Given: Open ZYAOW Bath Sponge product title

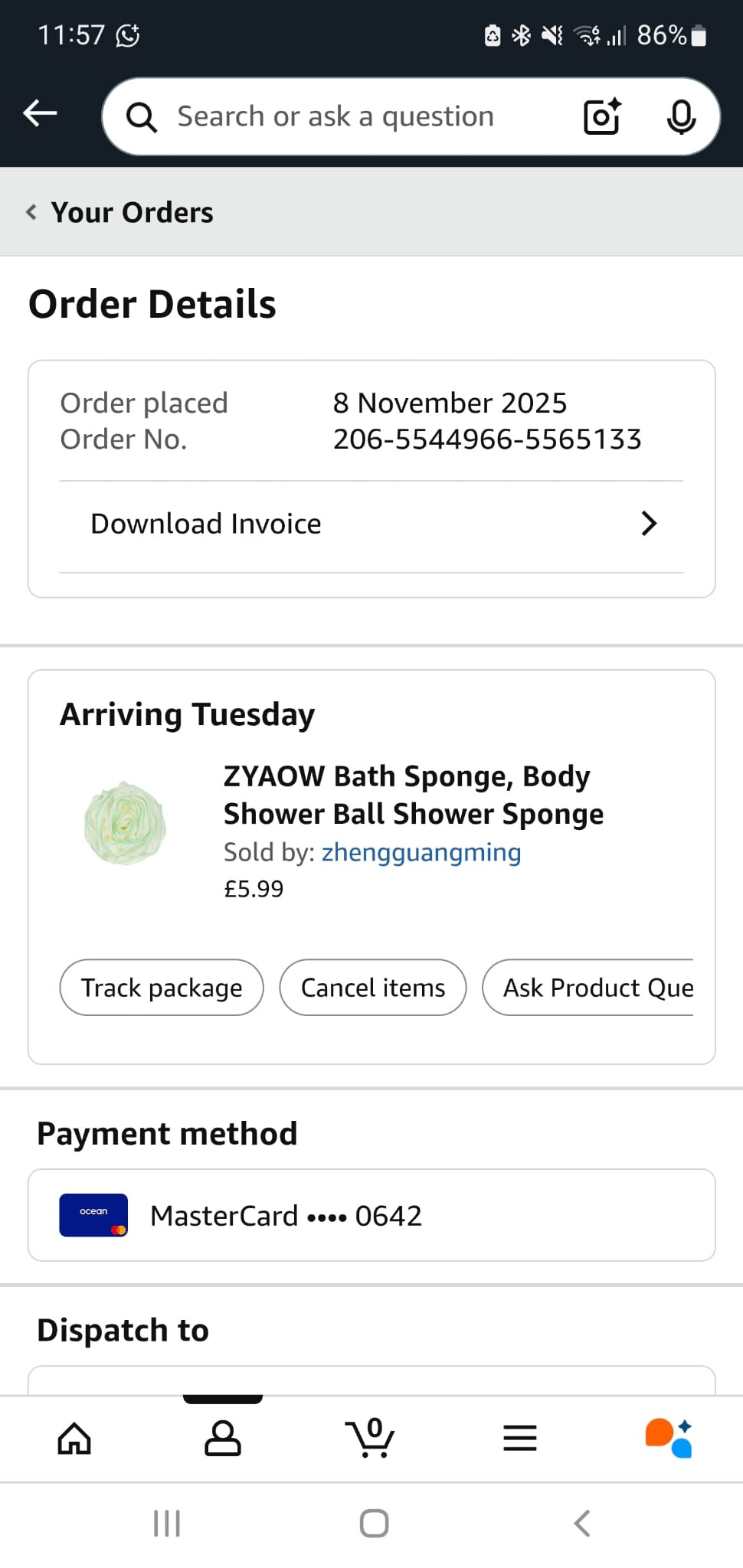Looking at the screenshot, I should [x=413, y=795].
